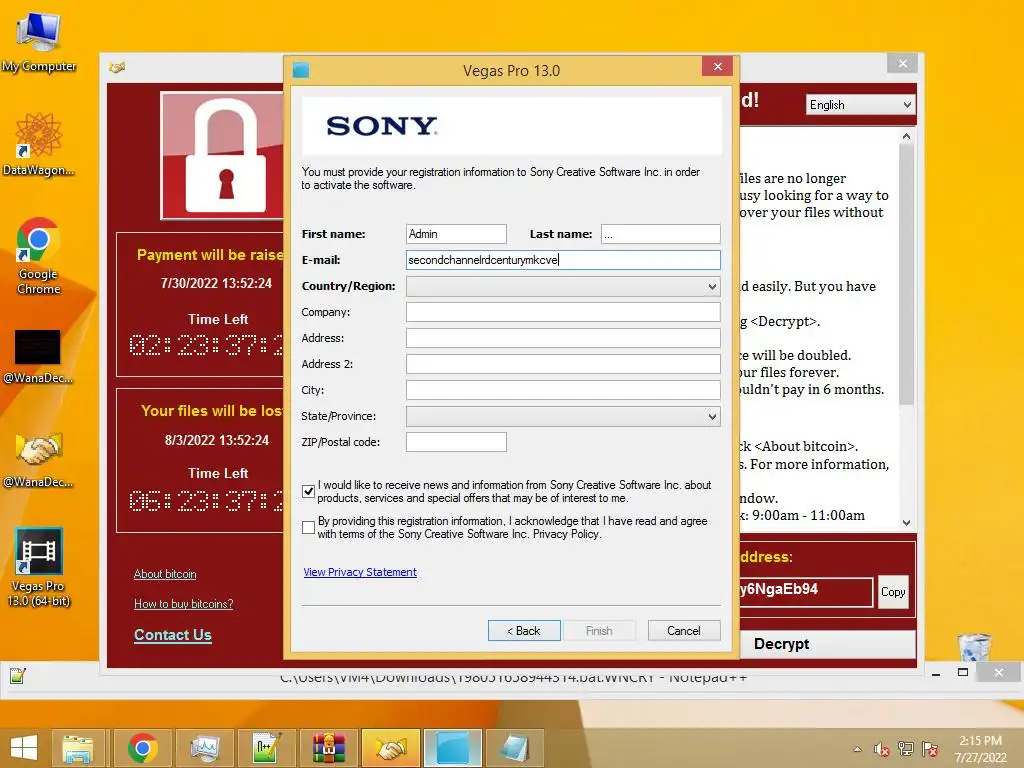Screen dimensions: 1024x768
Task: Open the system monitor taskbar icon
Action: point(204,748)
